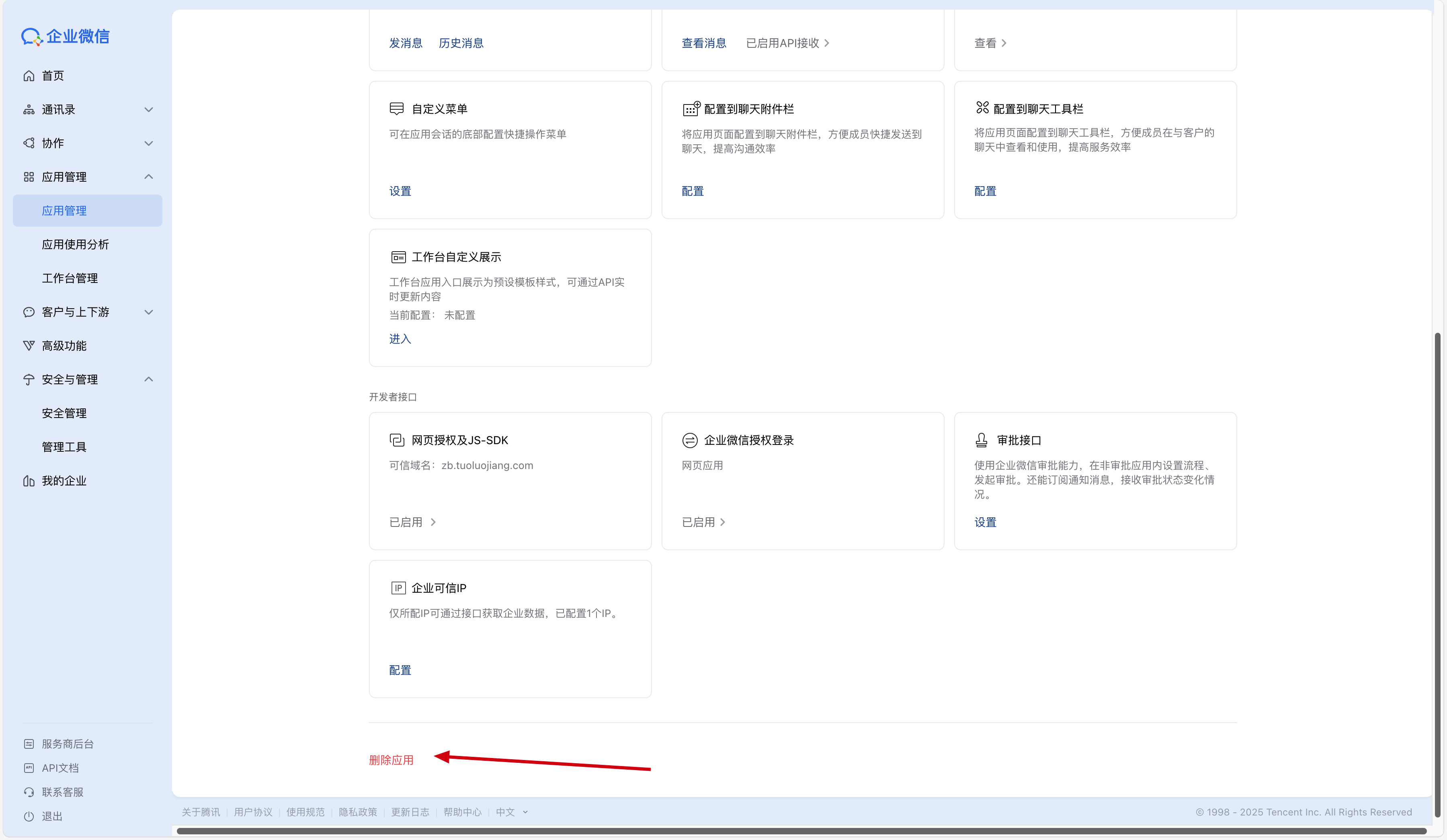
Task: Click the 网页授权及JS-SDK icon
Action: point(397,440)
